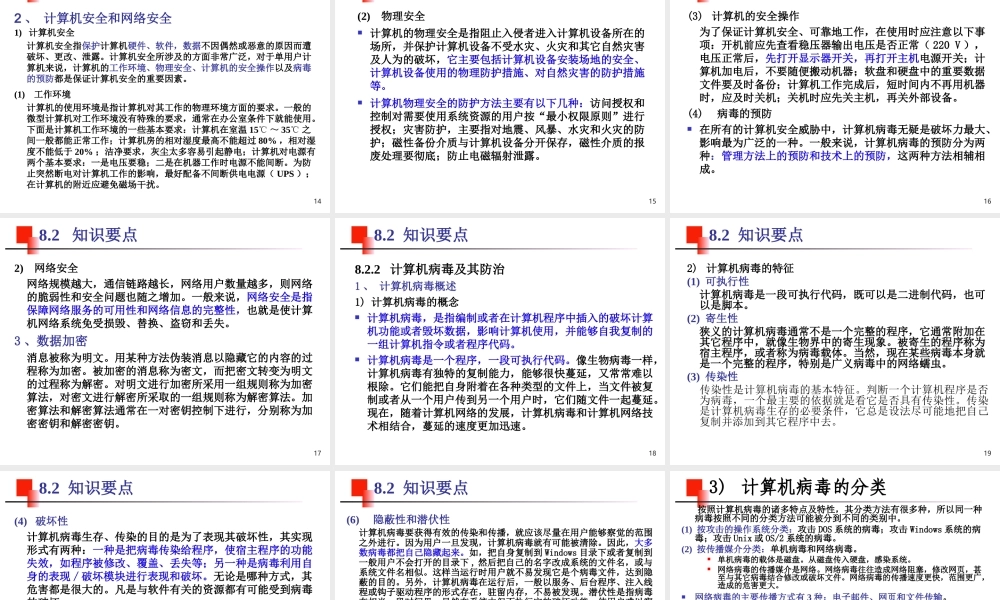Click the red square icon on slide 18 heading

click(360, 236)
